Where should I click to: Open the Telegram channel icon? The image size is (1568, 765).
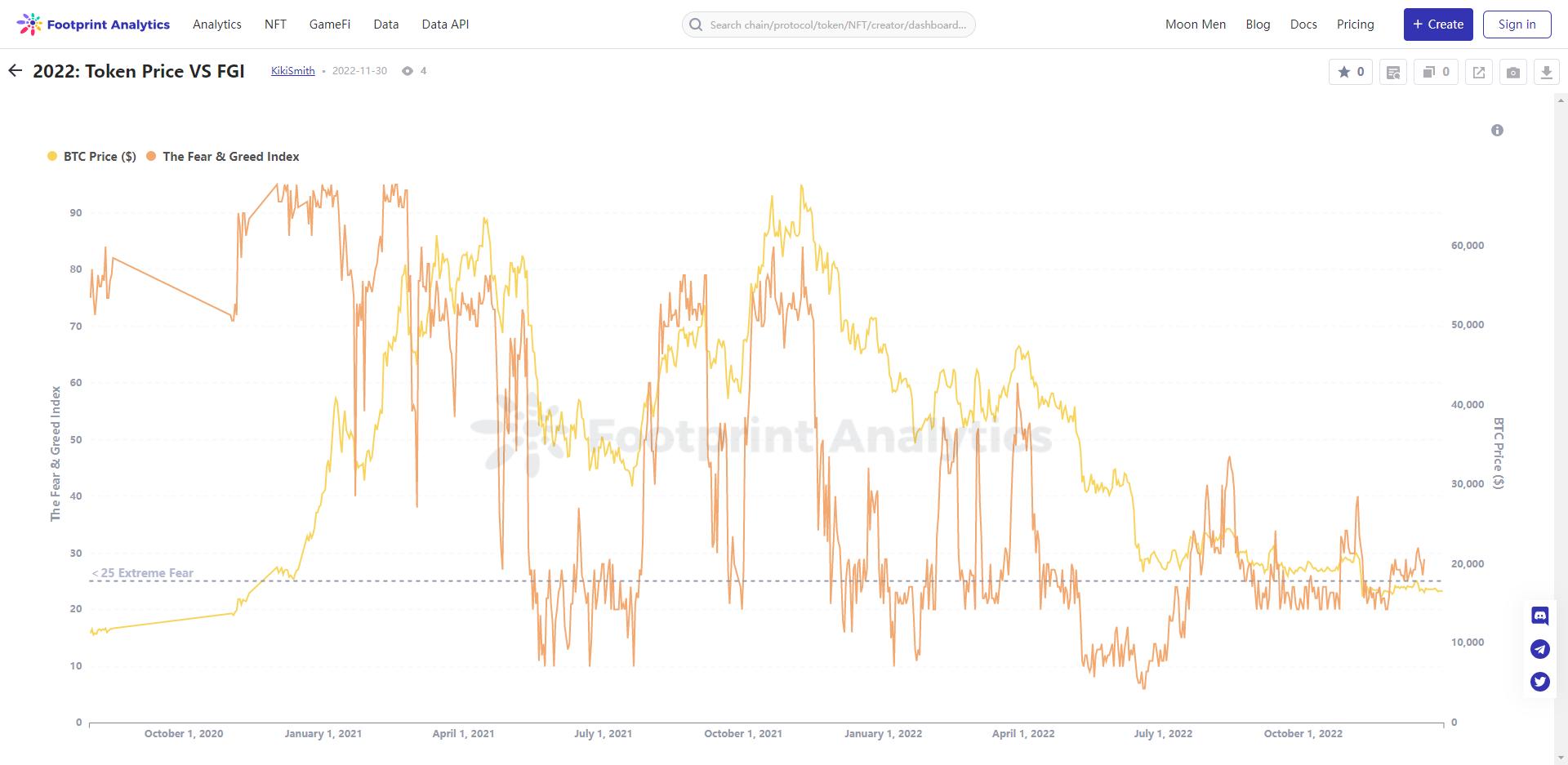(1539, 649)
